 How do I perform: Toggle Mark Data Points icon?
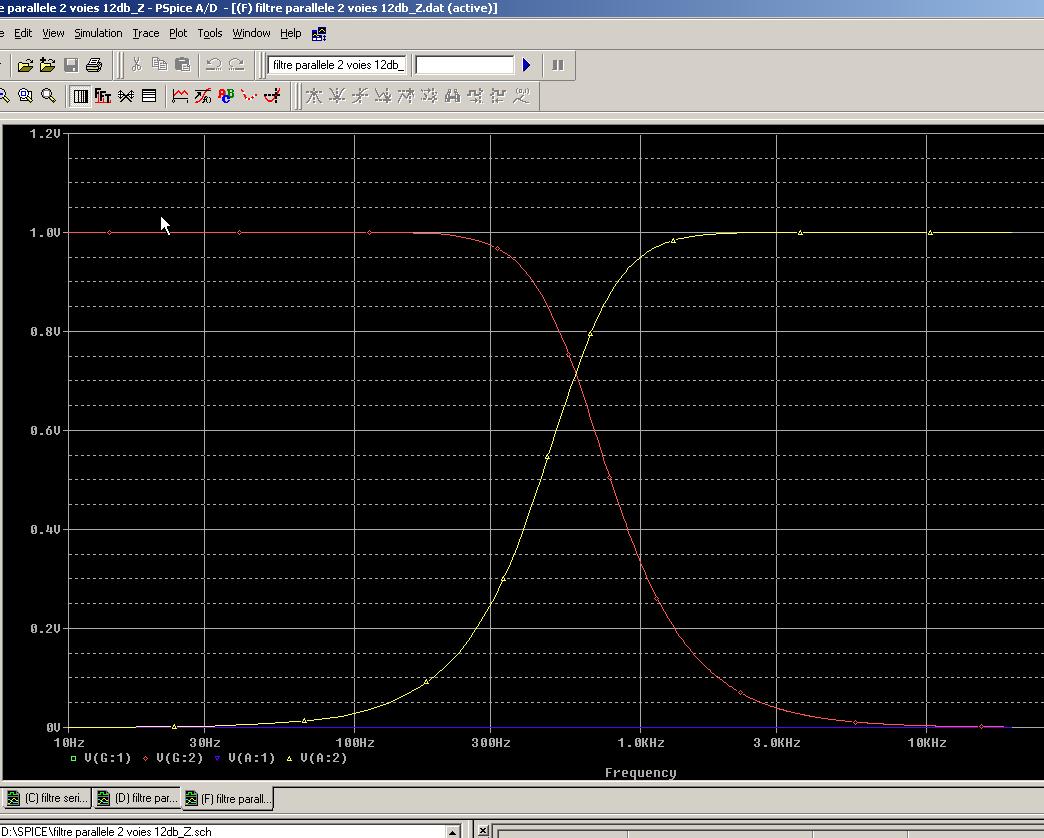[249, 96]
